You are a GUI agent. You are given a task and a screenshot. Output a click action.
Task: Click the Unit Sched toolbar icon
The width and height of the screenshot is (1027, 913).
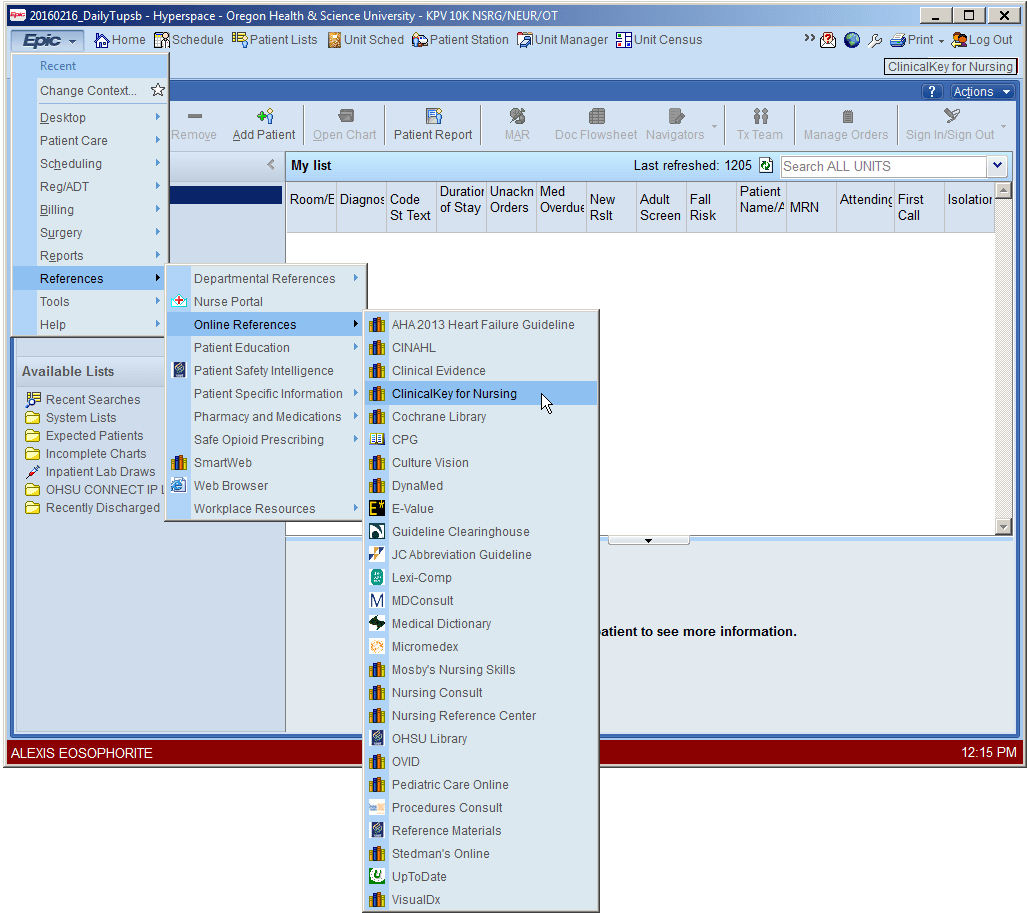click(366, 40)
